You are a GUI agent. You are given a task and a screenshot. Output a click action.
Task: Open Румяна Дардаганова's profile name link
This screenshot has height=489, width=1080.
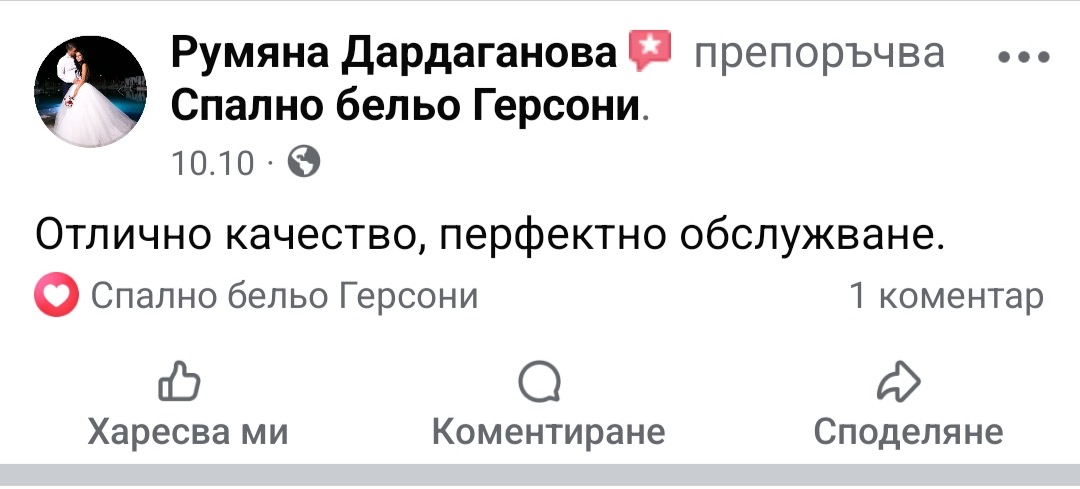click(394, 53)
